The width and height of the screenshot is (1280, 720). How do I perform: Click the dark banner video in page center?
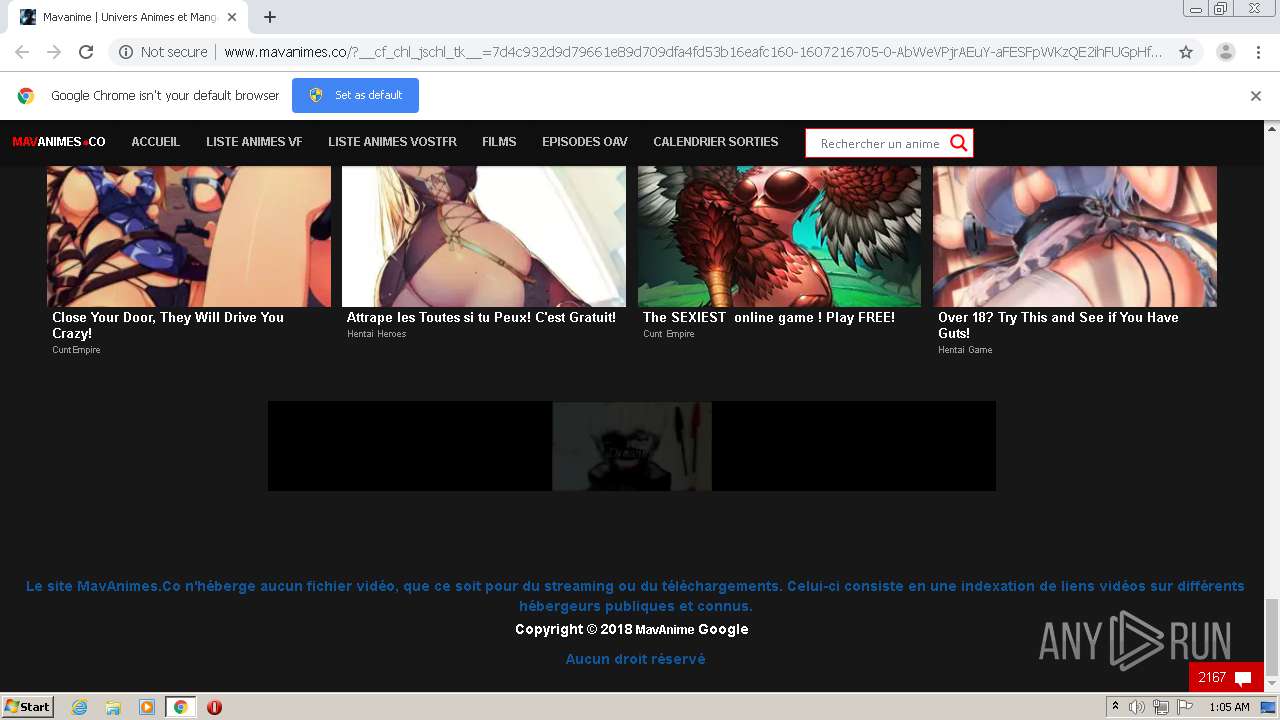631,446
